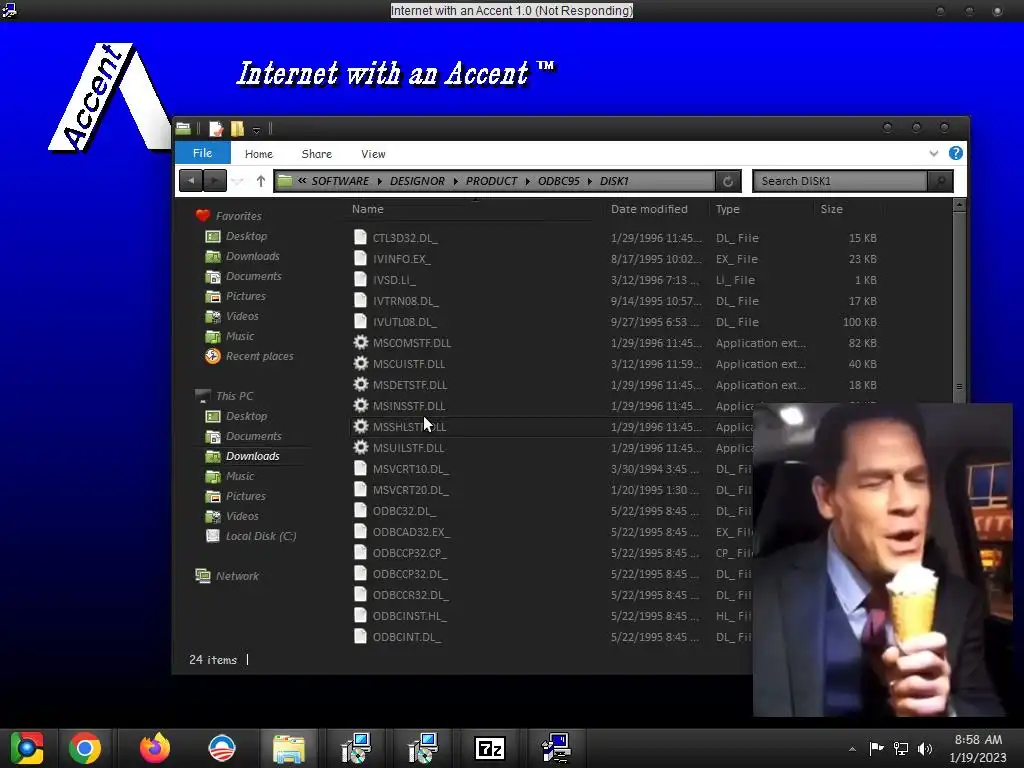Open the File ribbon tab
This screenshot has height=768, width=1024.
202,153
